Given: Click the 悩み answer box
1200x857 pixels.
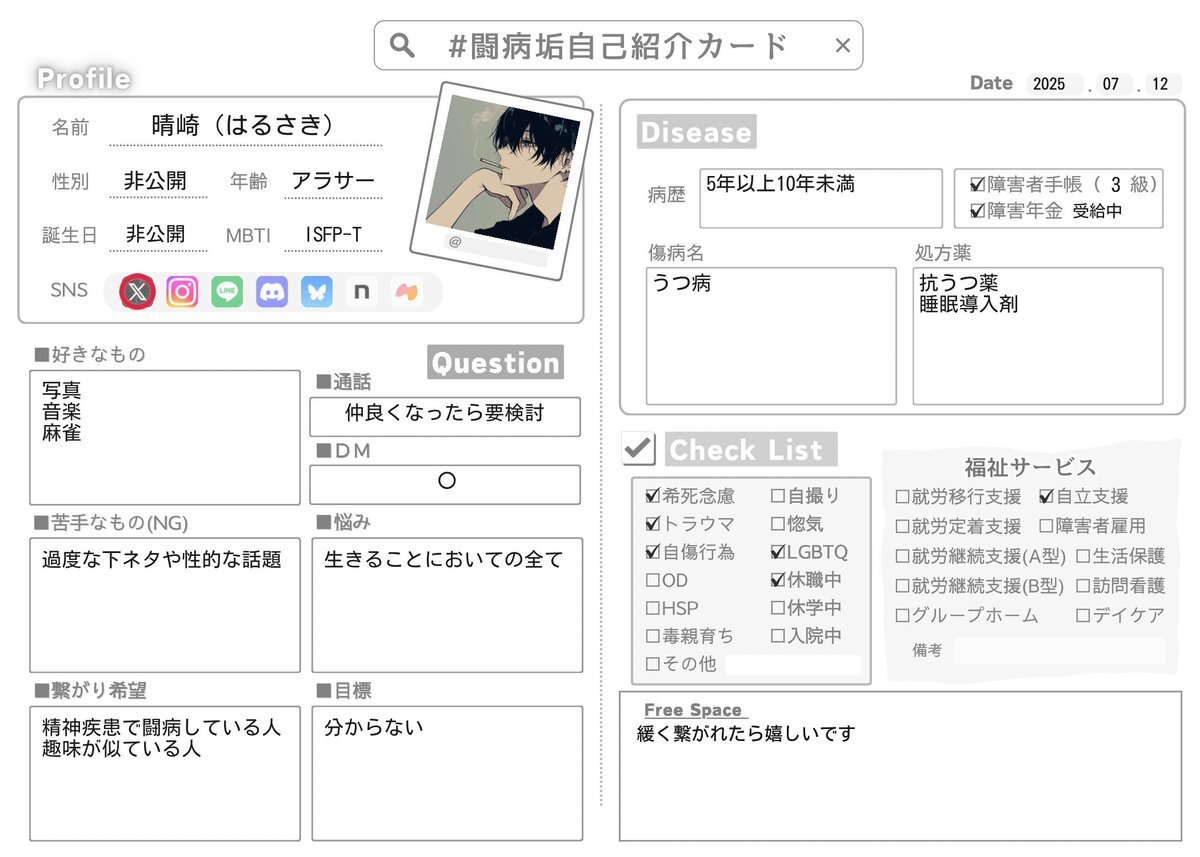Looking at the screenshot, I should click(447, 605).
